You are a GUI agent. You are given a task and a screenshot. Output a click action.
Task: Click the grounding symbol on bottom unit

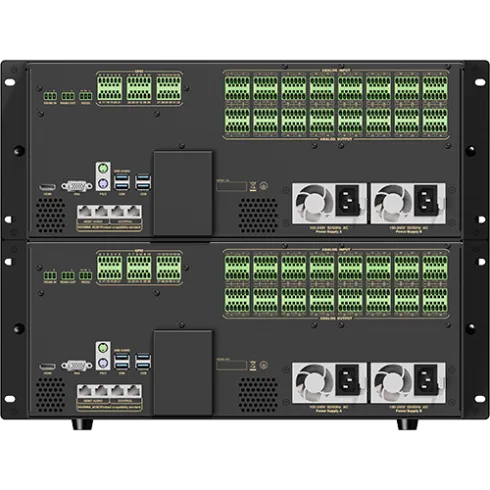coord(263,365)
